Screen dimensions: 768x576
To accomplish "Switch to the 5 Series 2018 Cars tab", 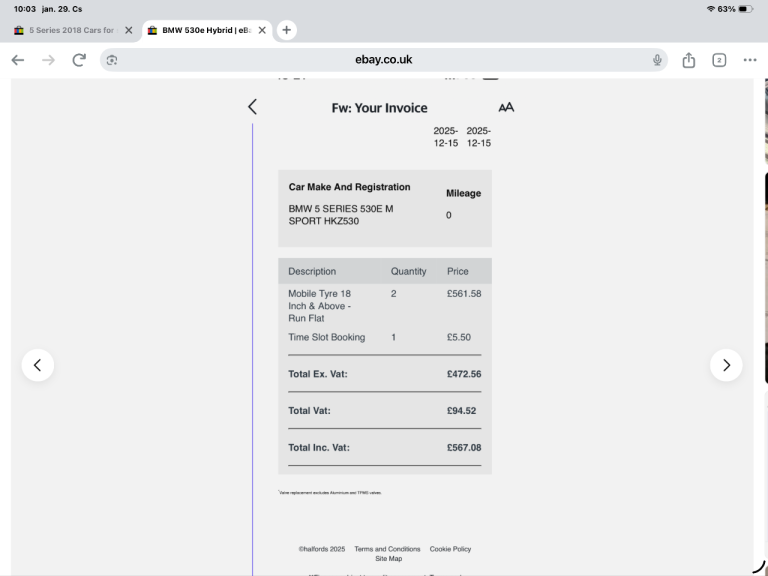I will [x=65, y=30].
